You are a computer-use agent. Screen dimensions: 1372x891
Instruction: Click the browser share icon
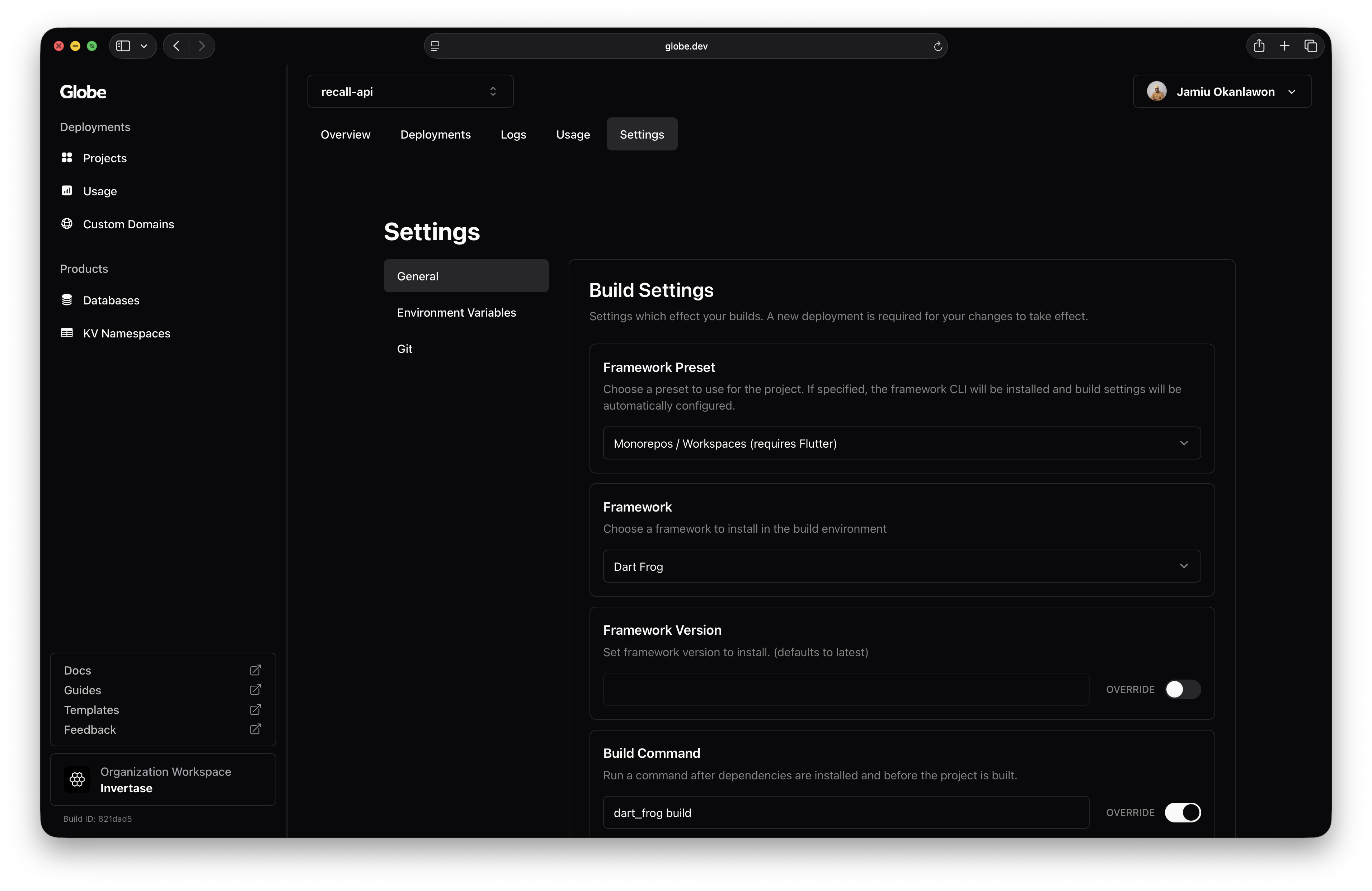[x=1259, y=46]
